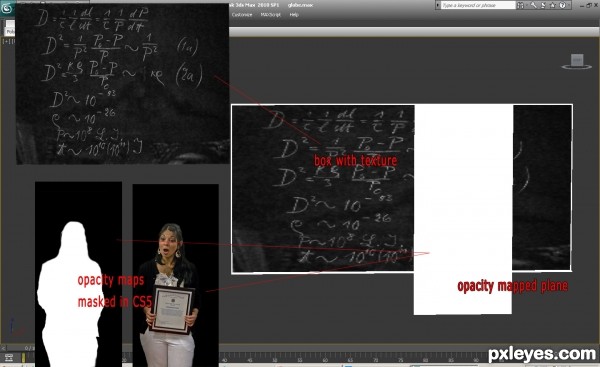Click the binoculars search icon
The image size is (600, 367).
[x=520, y=5]
